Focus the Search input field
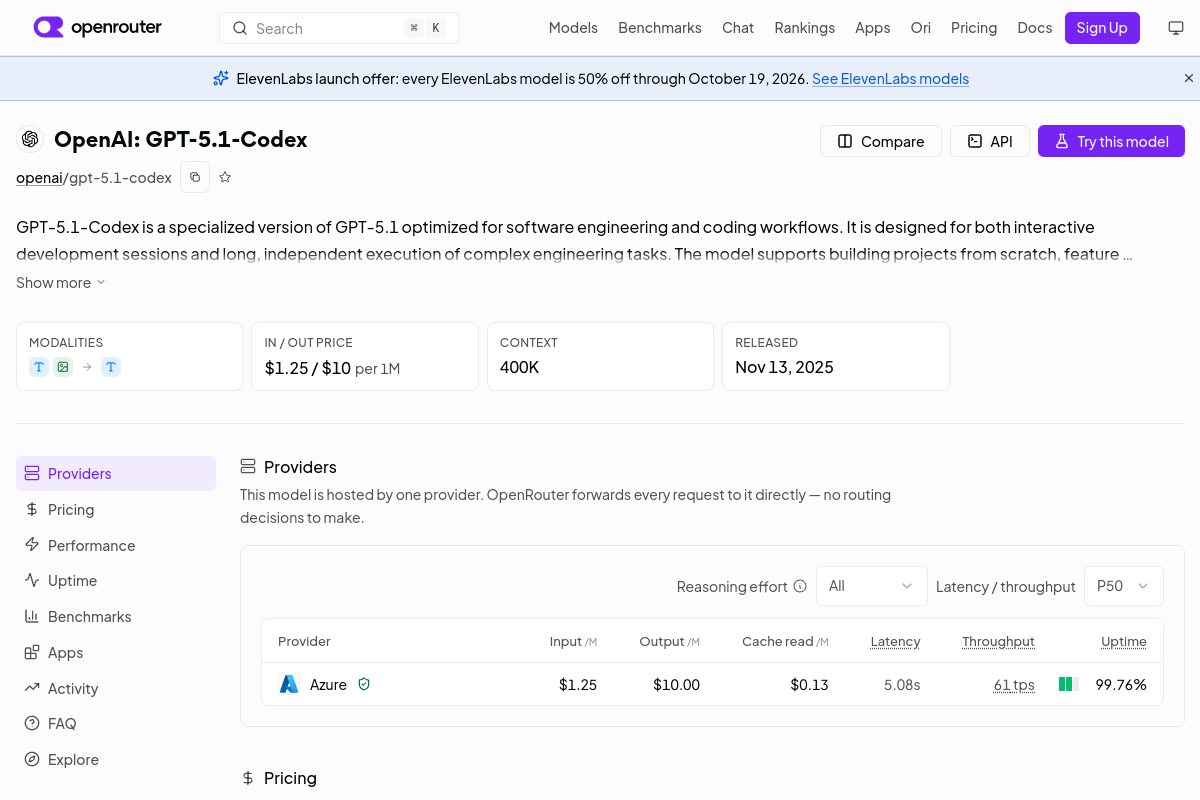 pyautogui.click(x=339, y=28)
